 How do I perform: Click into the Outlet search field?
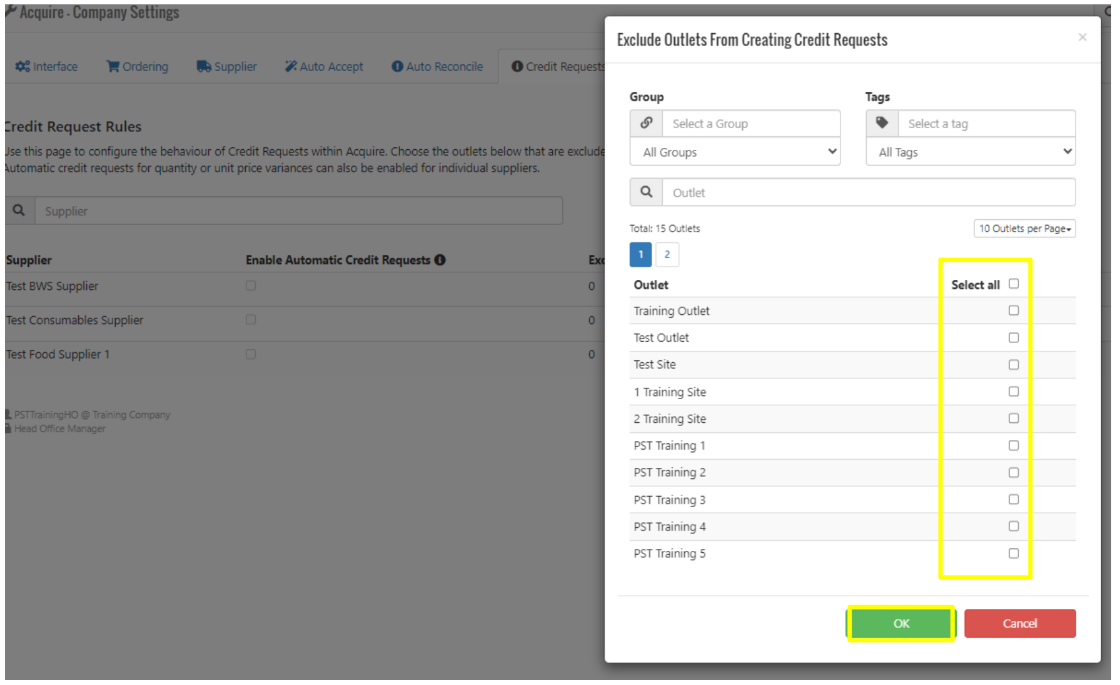tap(868, 192)
